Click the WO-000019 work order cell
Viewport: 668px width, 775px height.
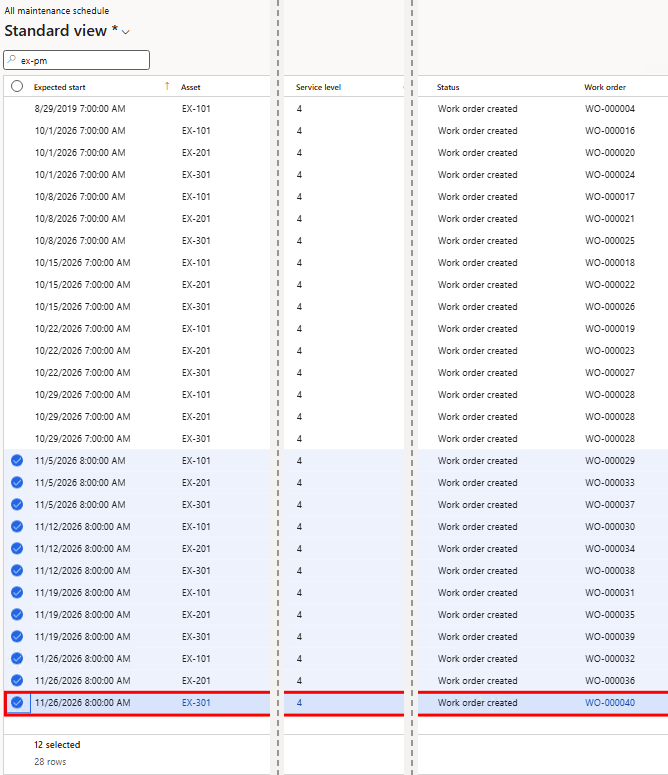(610, 329)
